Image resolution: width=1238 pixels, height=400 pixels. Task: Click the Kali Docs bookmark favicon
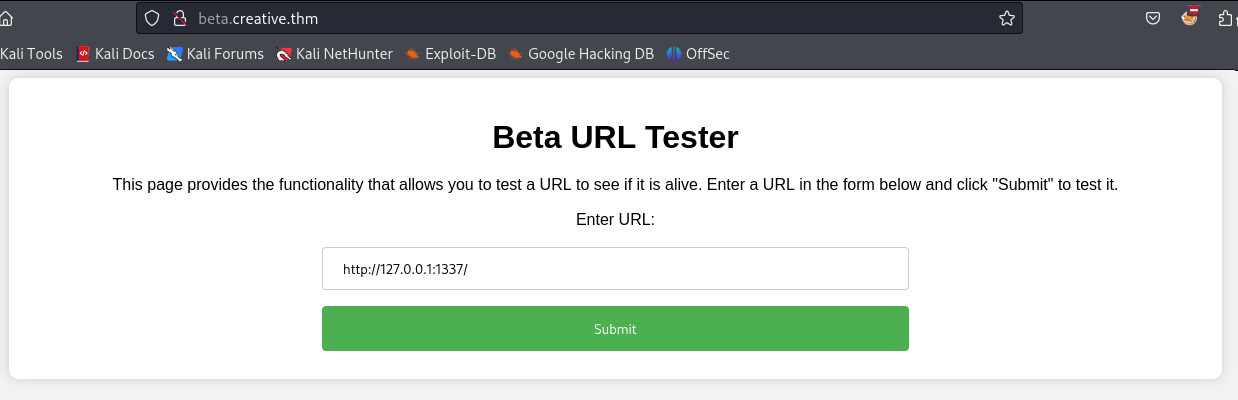point(84,54)
